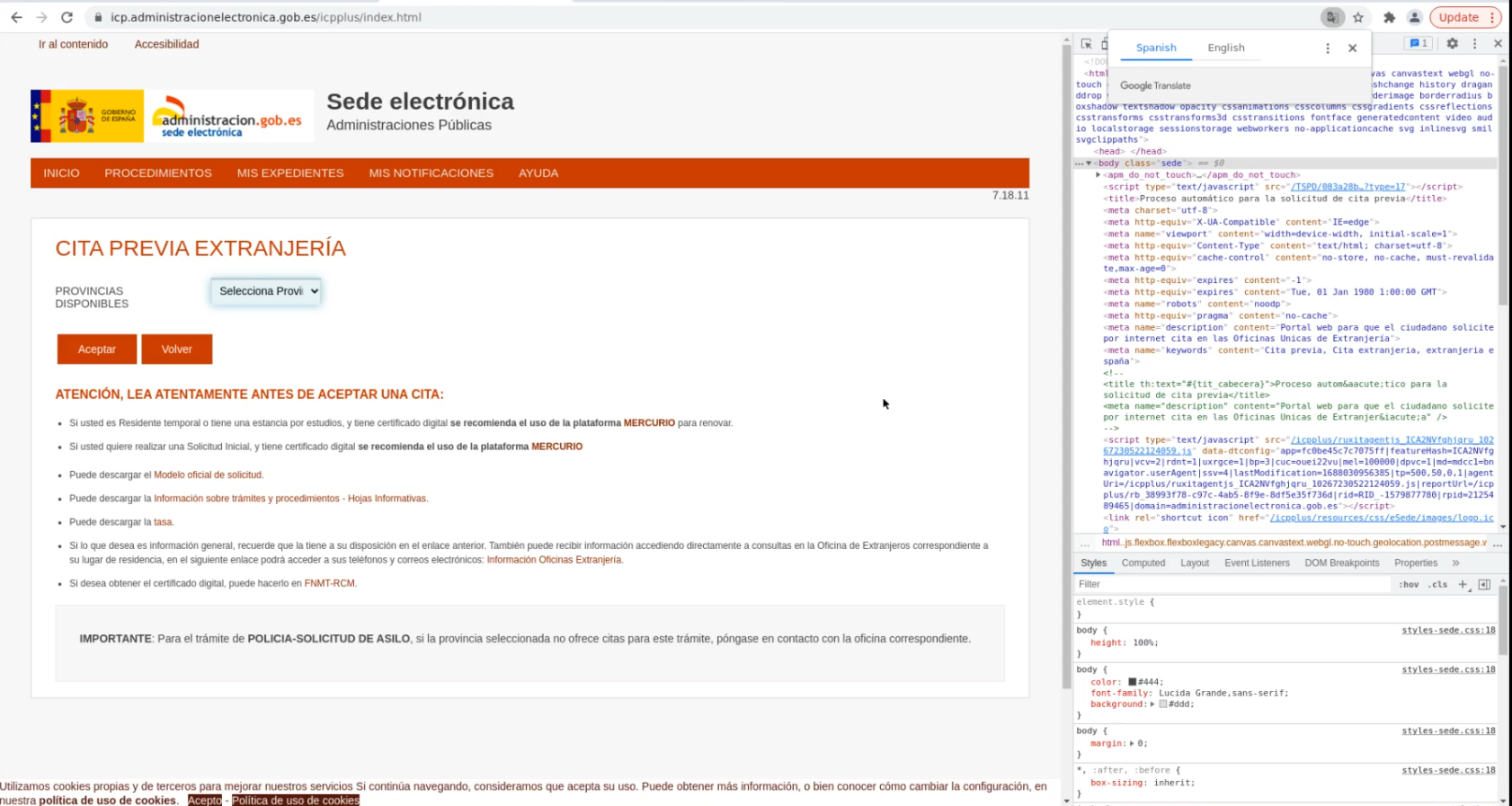
Task: Show more DevTools sidebar tabs chevron
Action: point(1455,563)
